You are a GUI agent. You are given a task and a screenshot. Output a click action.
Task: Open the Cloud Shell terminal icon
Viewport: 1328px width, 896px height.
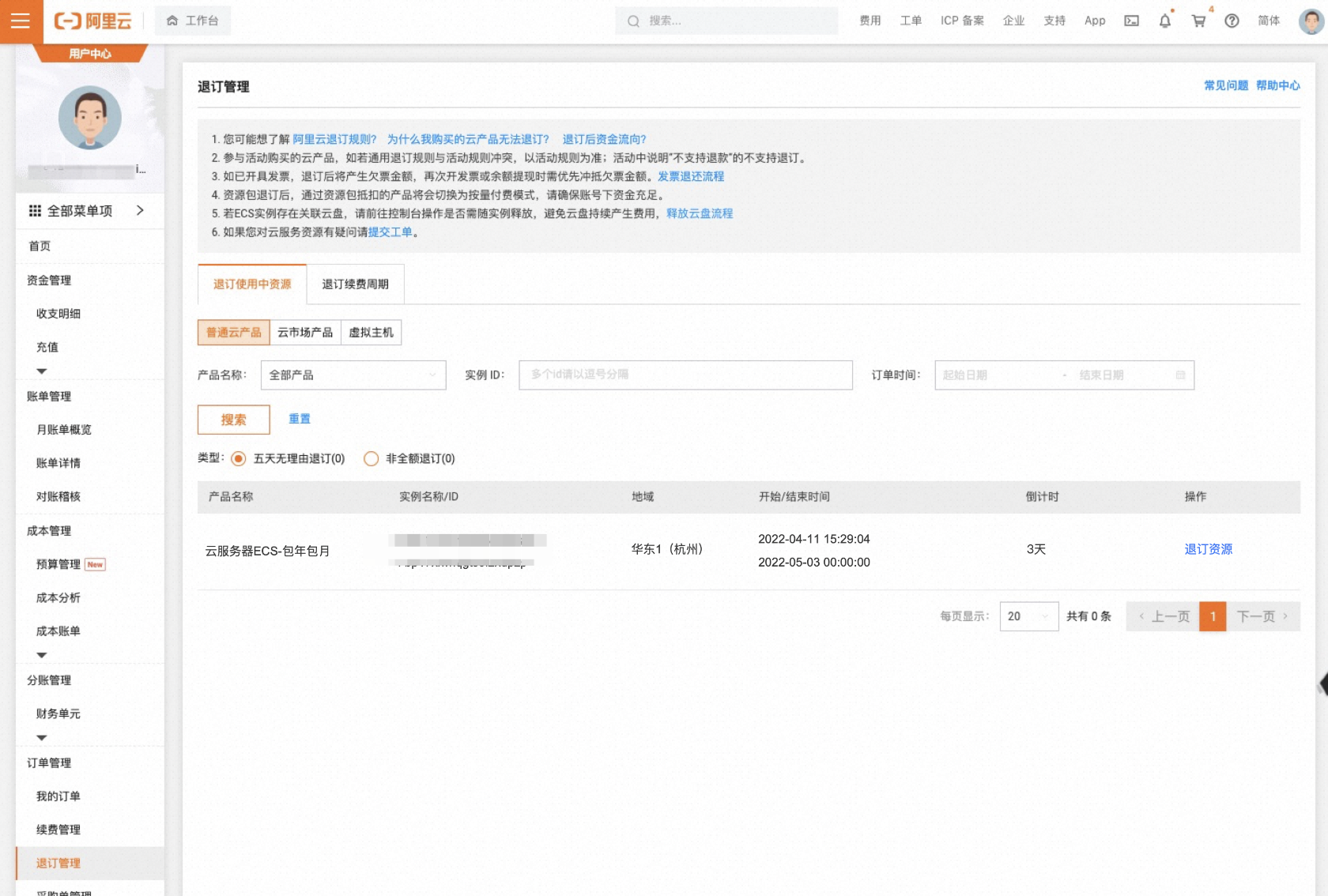1132,21
